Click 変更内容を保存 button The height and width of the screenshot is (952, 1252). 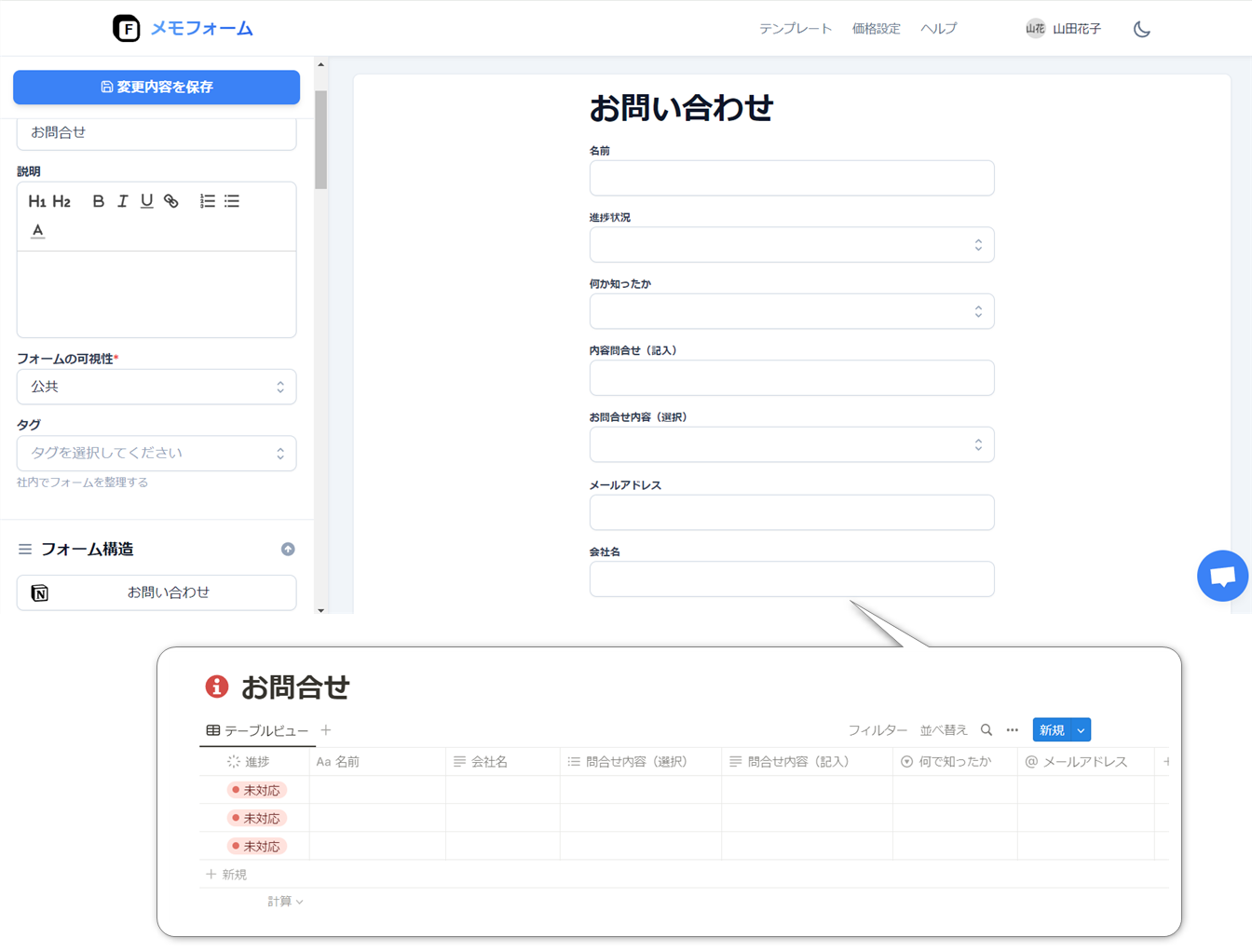point(156,87)
